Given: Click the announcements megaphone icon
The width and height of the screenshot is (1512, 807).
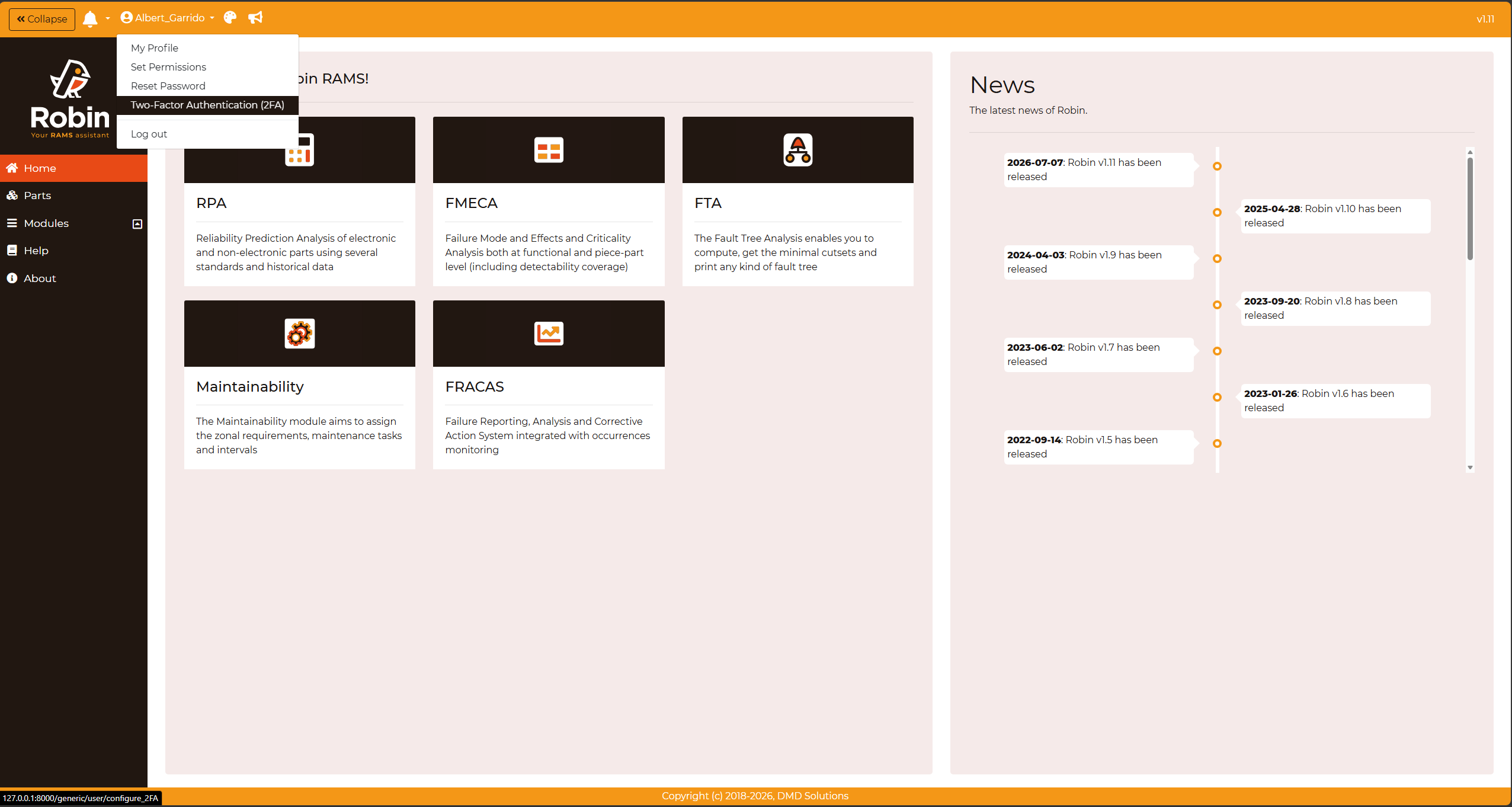Looking at the screenshot, I should [x=255, y=18].
